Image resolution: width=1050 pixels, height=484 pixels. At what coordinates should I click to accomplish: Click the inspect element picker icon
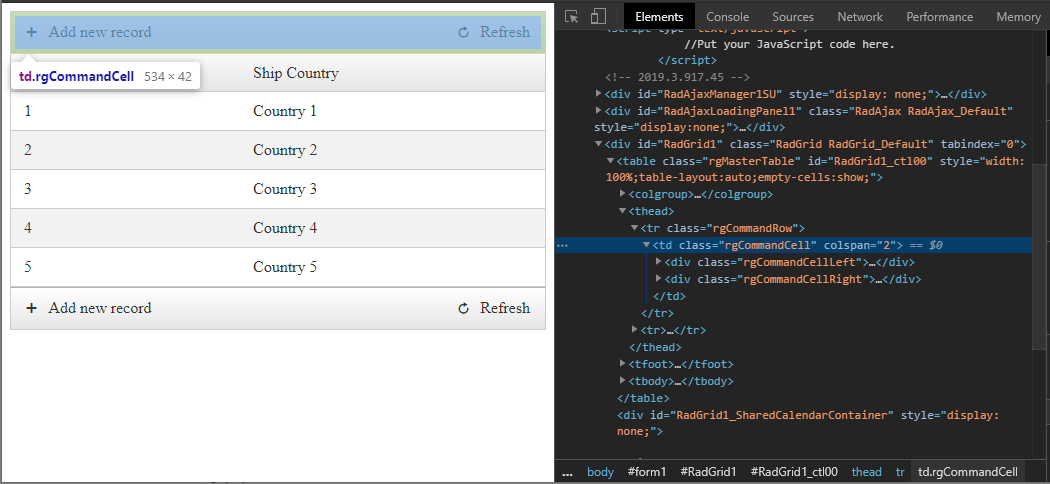tap(572, 16)
